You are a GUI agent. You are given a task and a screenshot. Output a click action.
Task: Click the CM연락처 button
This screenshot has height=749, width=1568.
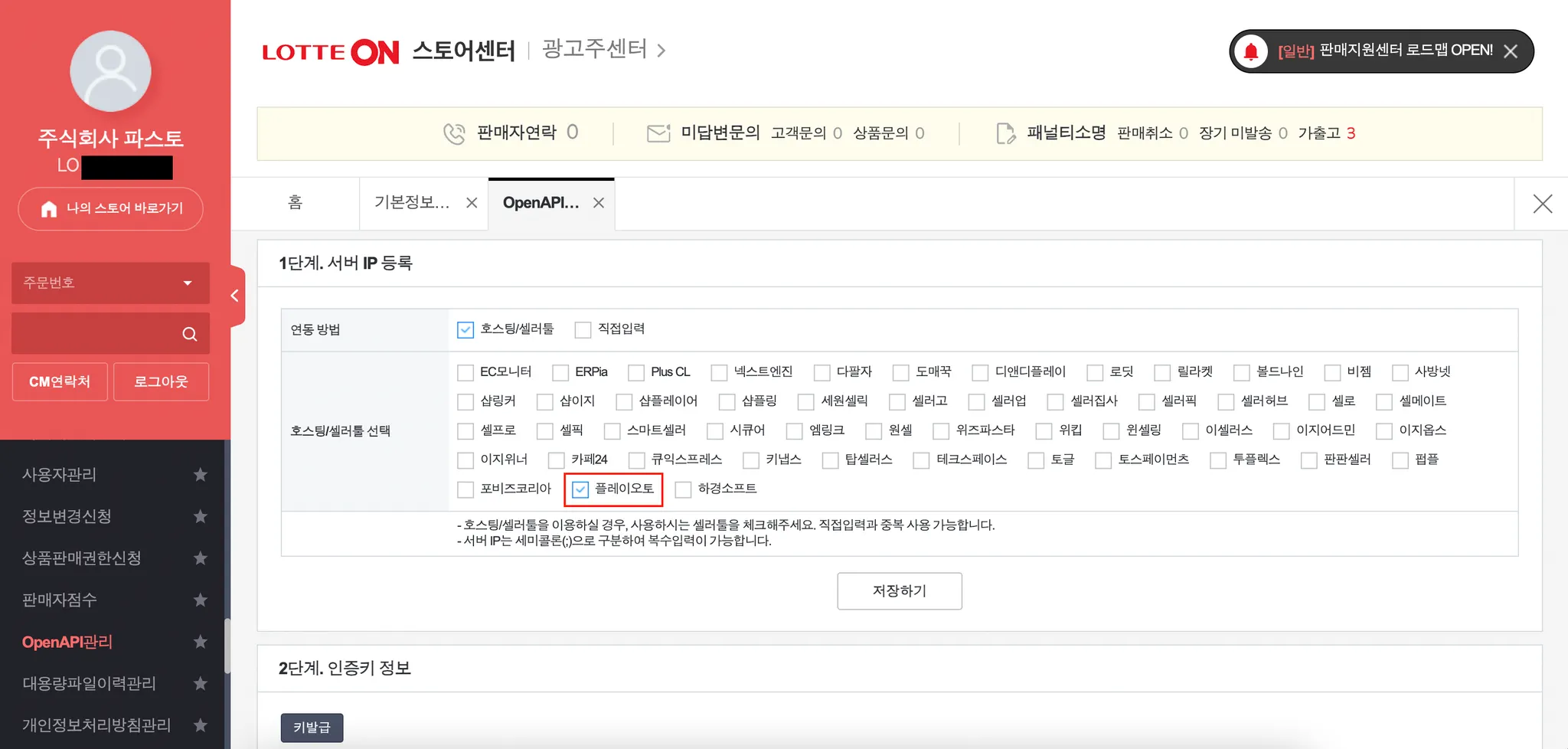(60, 381)
